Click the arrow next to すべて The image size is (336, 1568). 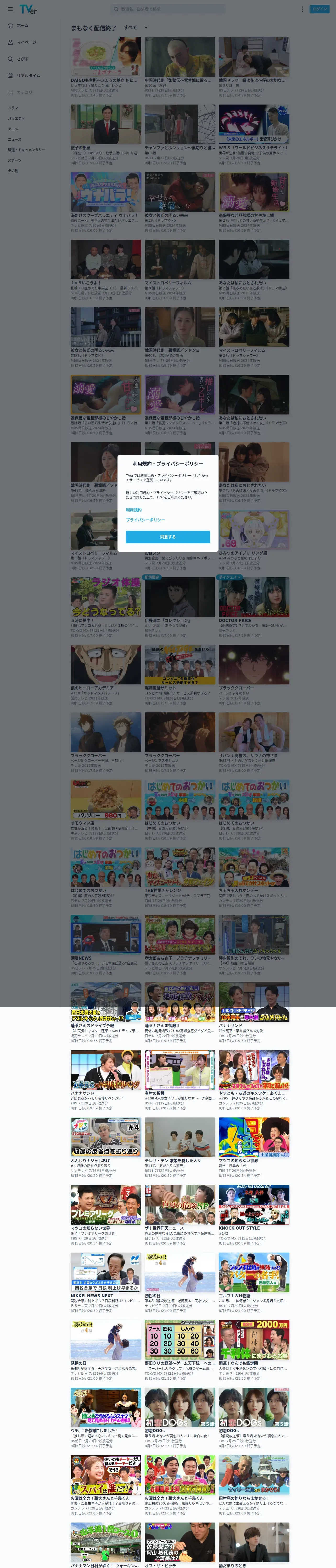pyautogui.click(x=146, y=28)
